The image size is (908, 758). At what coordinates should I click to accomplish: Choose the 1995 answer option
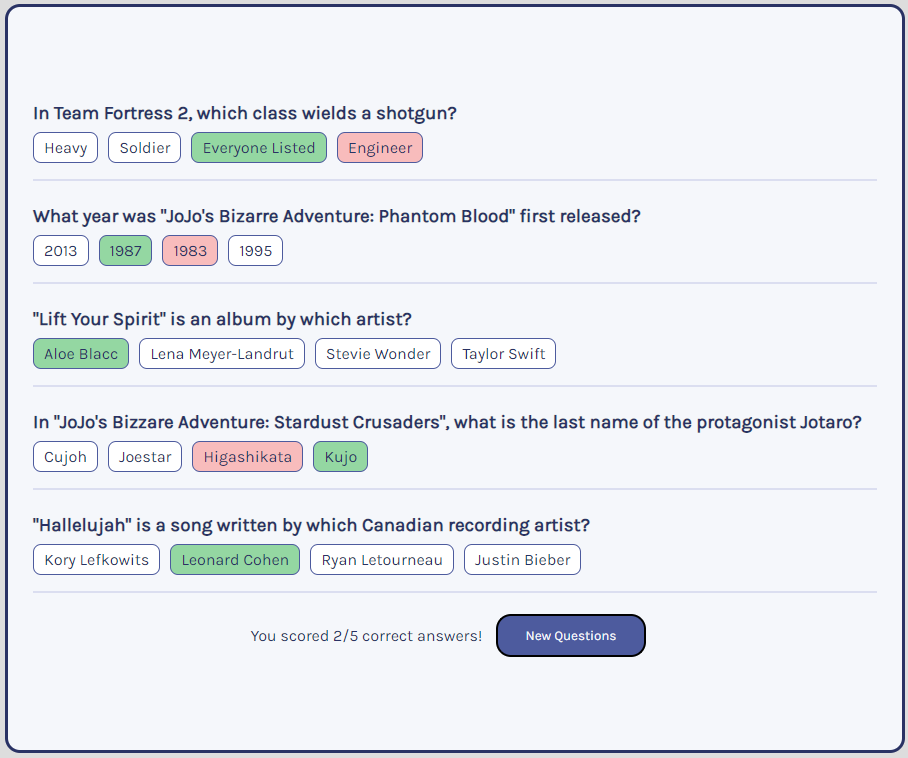(255, 251)
